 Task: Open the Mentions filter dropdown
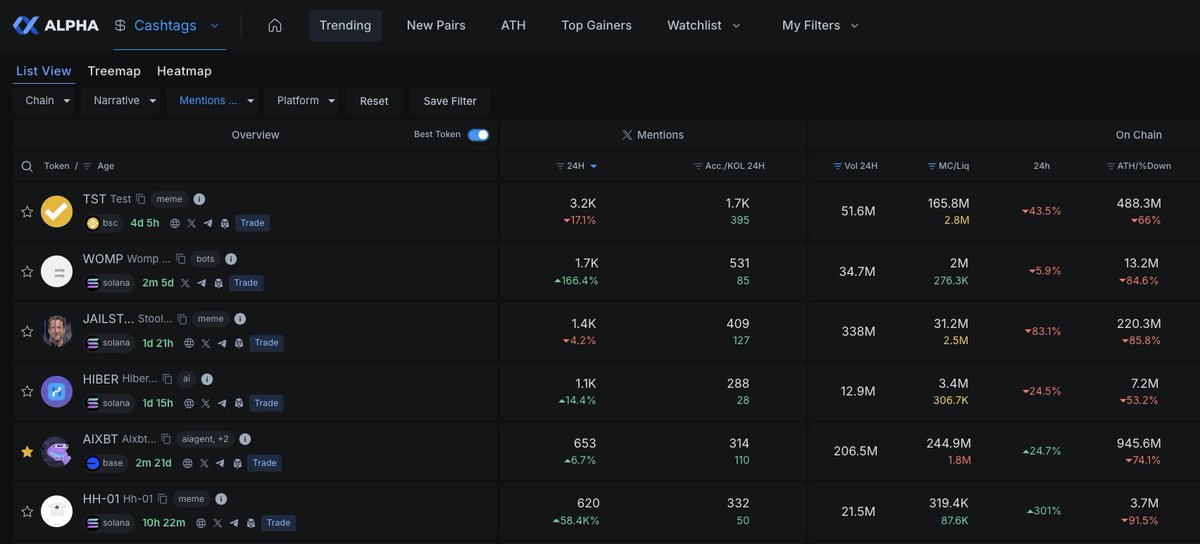[x=216, y=101]
